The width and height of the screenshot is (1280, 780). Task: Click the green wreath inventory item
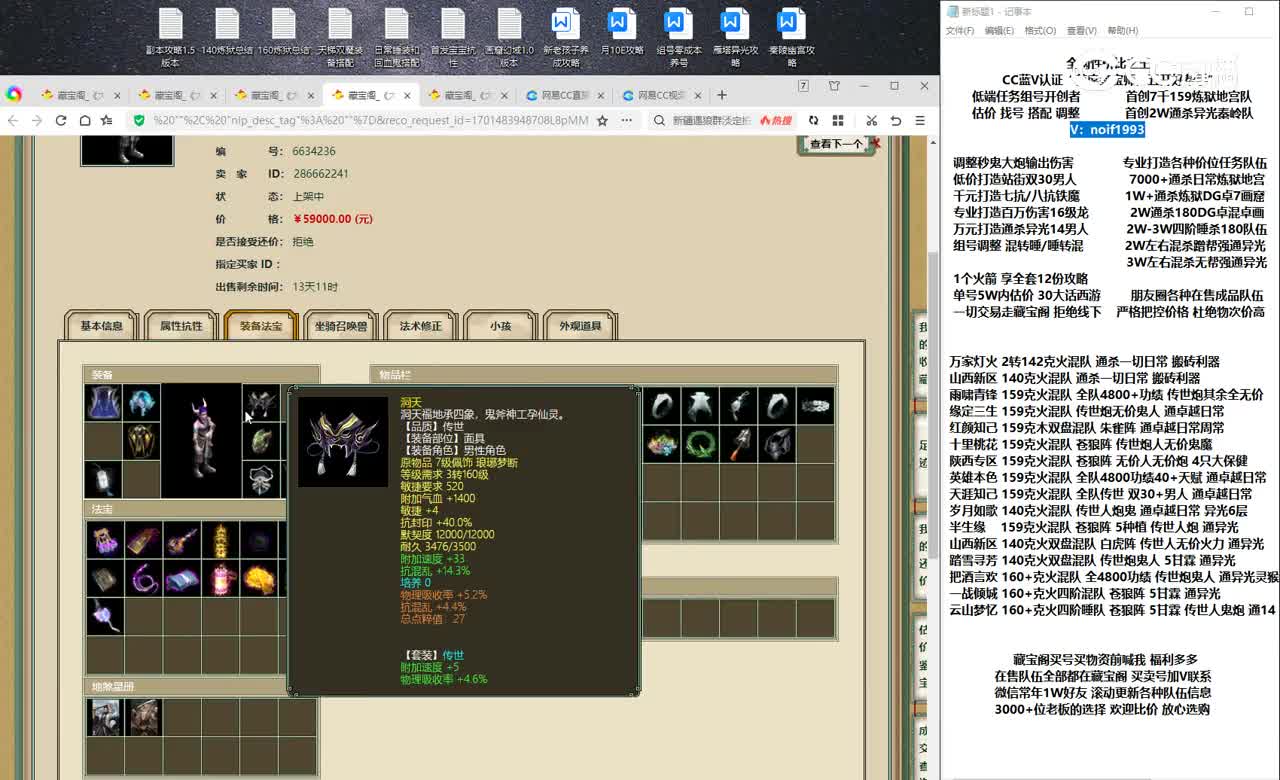point(701,442)
